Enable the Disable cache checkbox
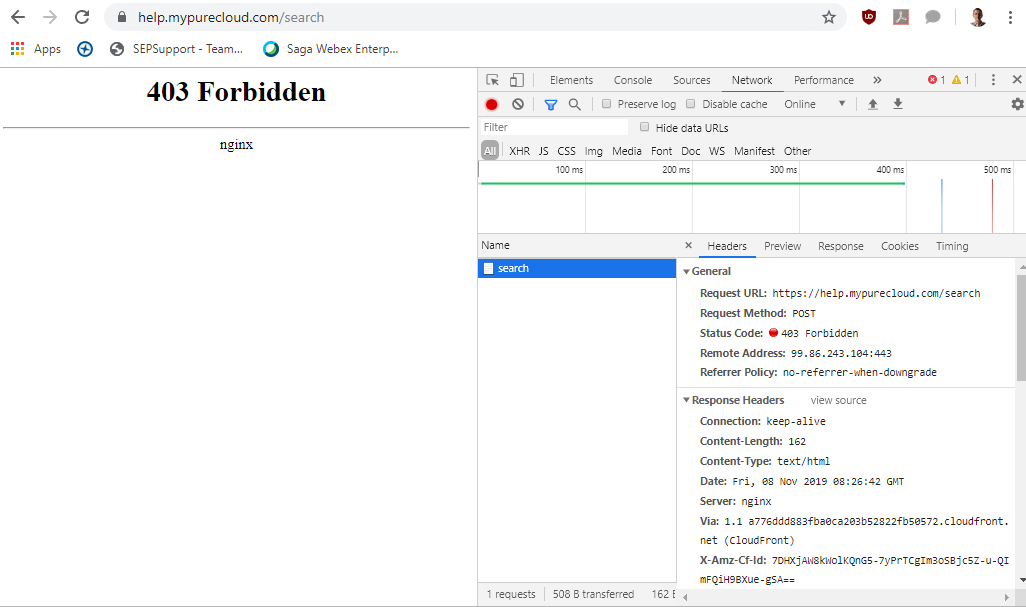This screenshot has height=607, width=1026. coord(690,103)
